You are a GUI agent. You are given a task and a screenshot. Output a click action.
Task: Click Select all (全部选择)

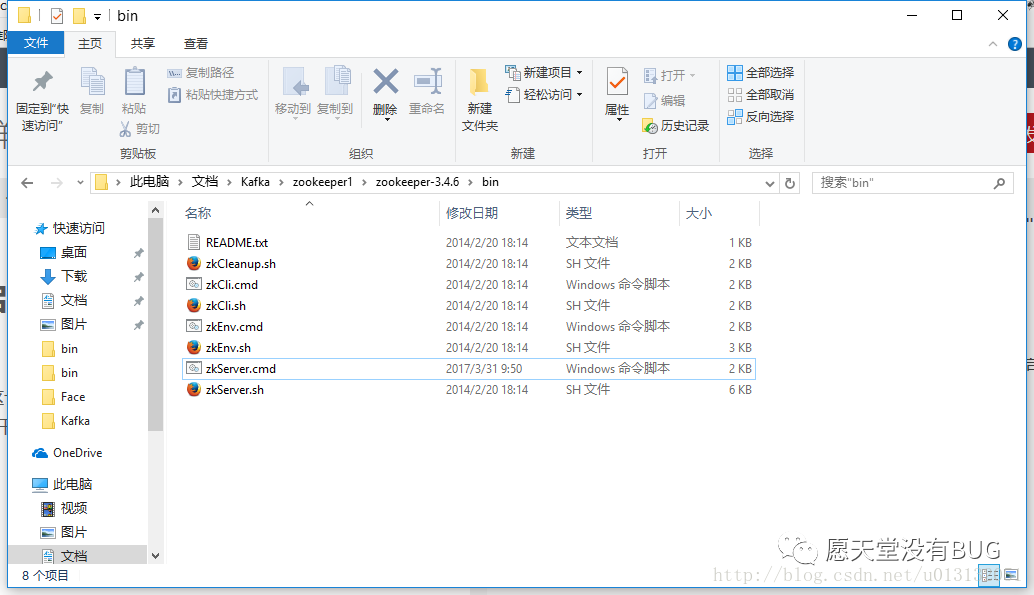(x=761, y=73)
